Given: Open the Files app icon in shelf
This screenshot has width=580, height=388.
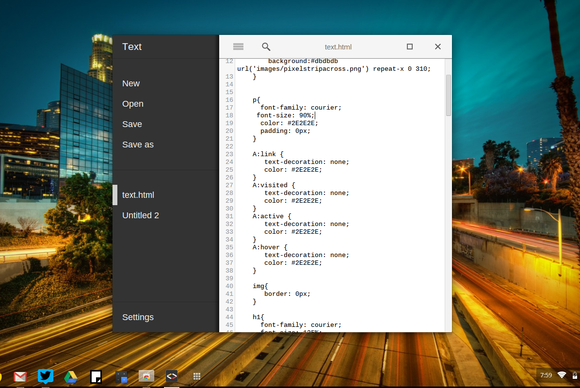Looking at the screenshot, I should (x=121, y=377).
